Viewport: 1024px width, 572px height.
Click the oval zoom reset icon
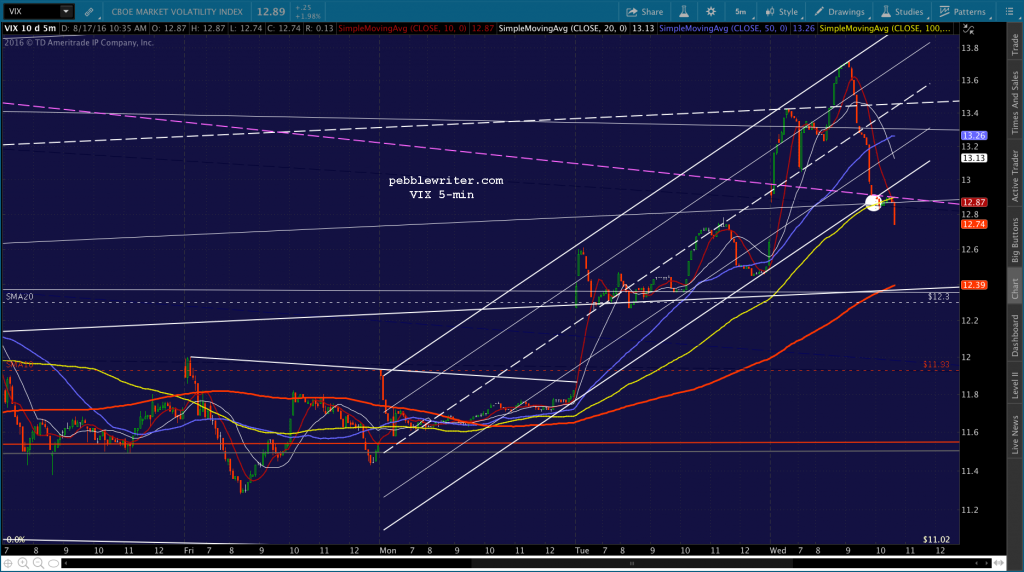pos(54,563)
